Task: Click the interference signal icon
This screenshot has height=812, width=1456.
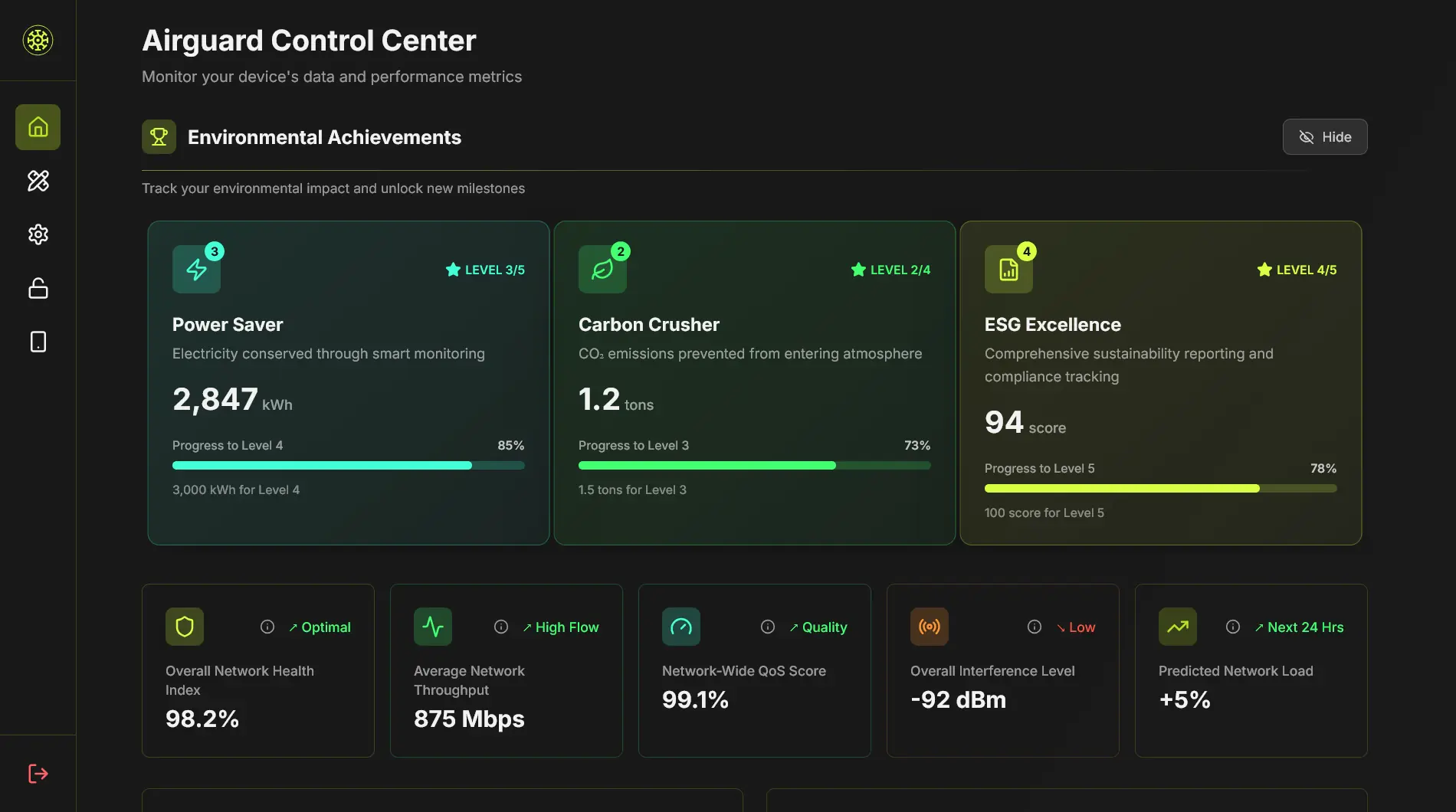Action: [x=929, y=626]
